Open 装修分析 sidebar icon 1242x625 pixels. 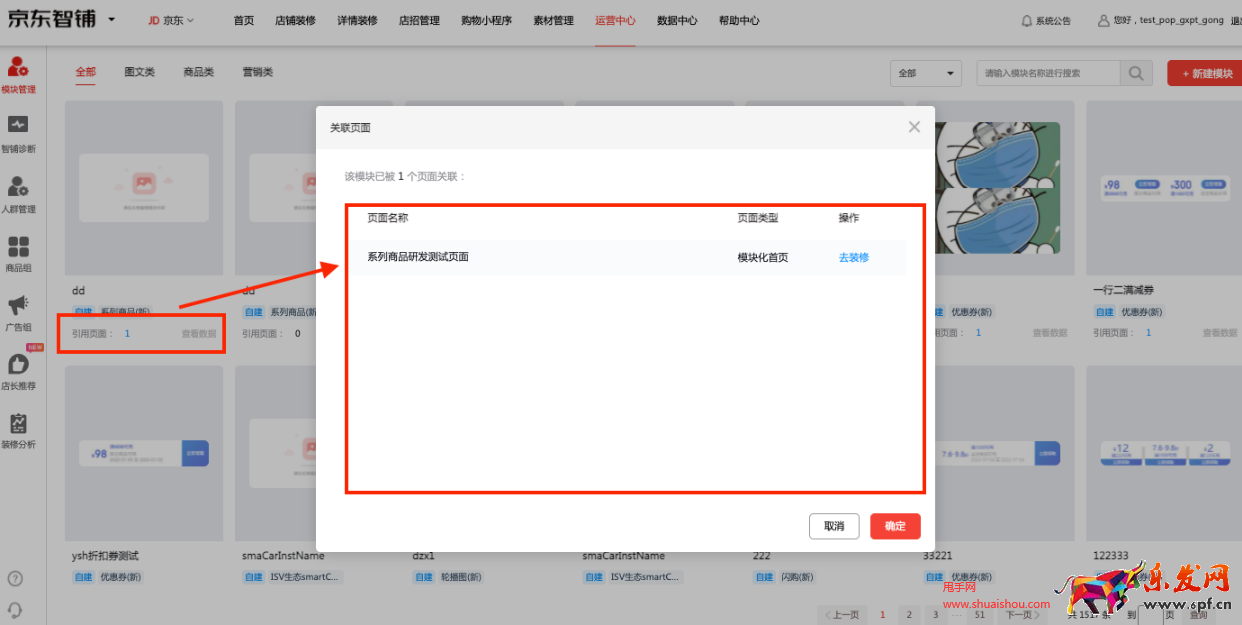(x=18, y=424)
